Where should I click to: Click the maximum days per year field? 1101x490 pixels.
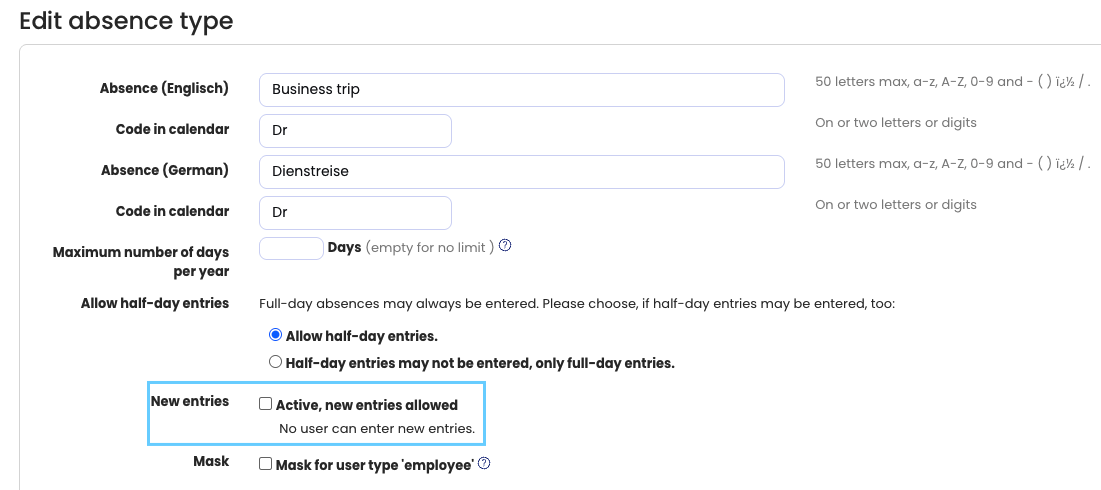[291, 248]
